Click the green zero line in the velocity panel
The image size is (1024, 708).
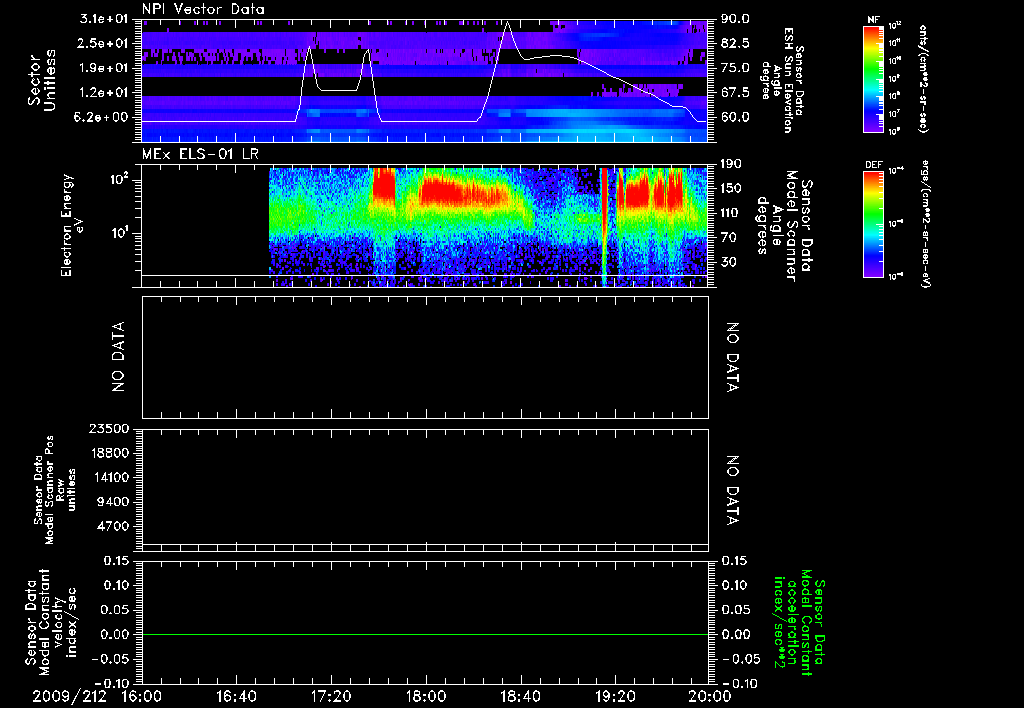(425, 634)
